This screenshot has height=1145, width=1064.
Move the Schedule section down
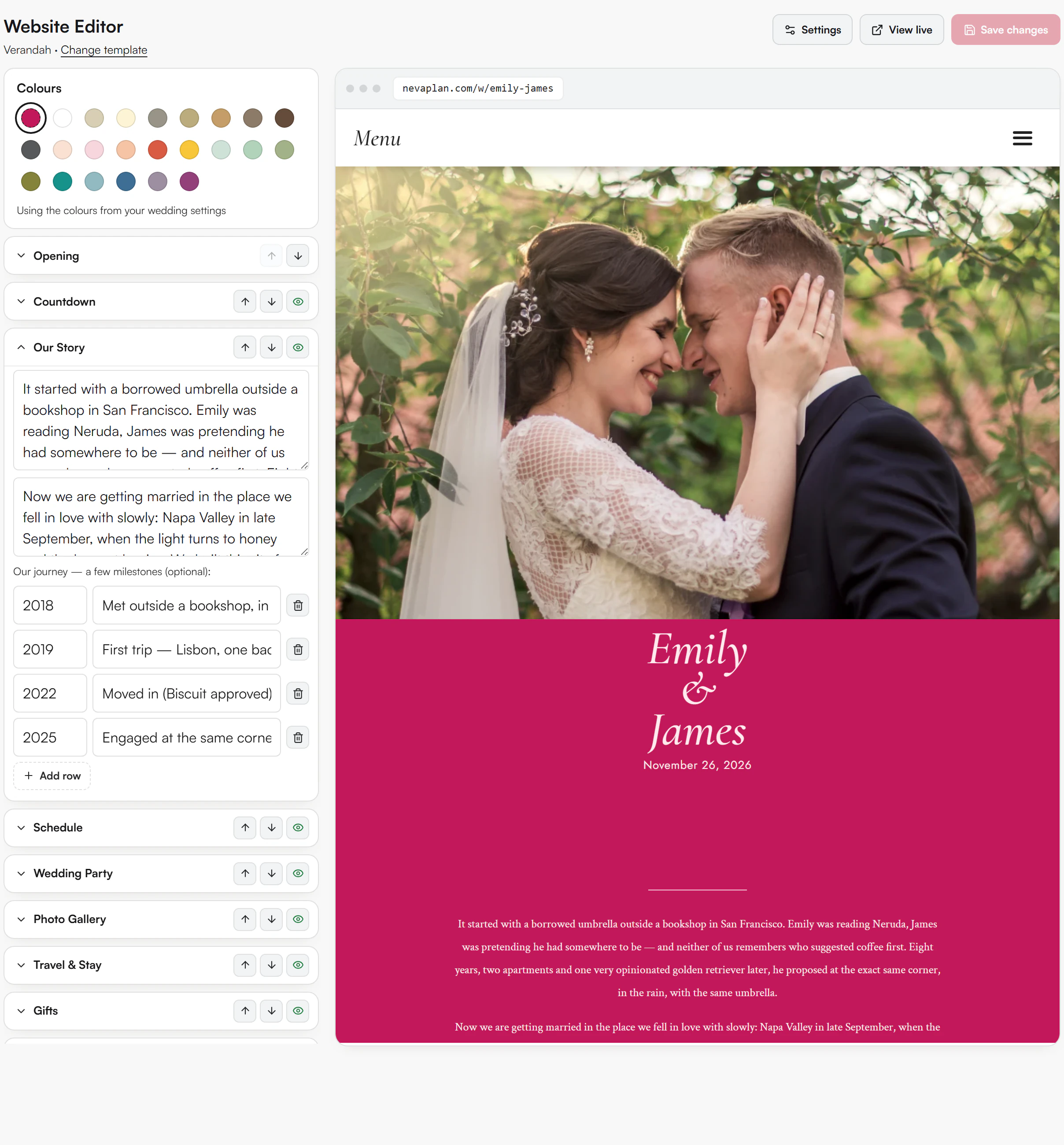272,827
